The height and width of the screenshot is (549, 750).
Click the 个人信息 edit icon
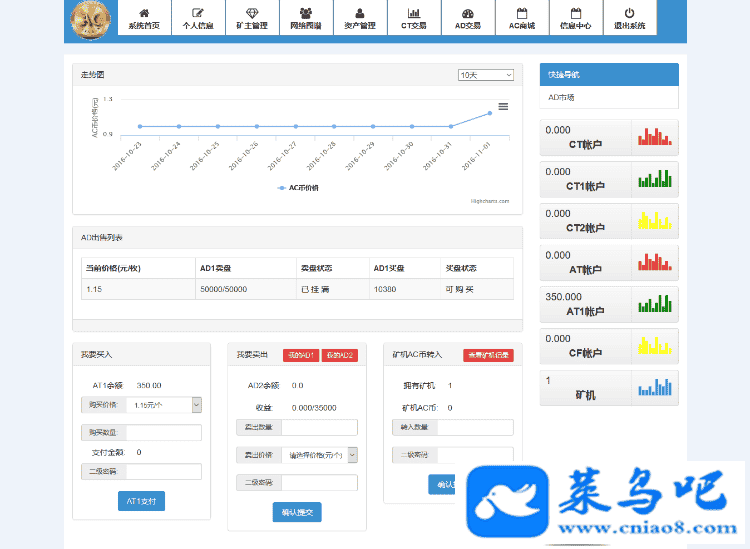(198, 13)
